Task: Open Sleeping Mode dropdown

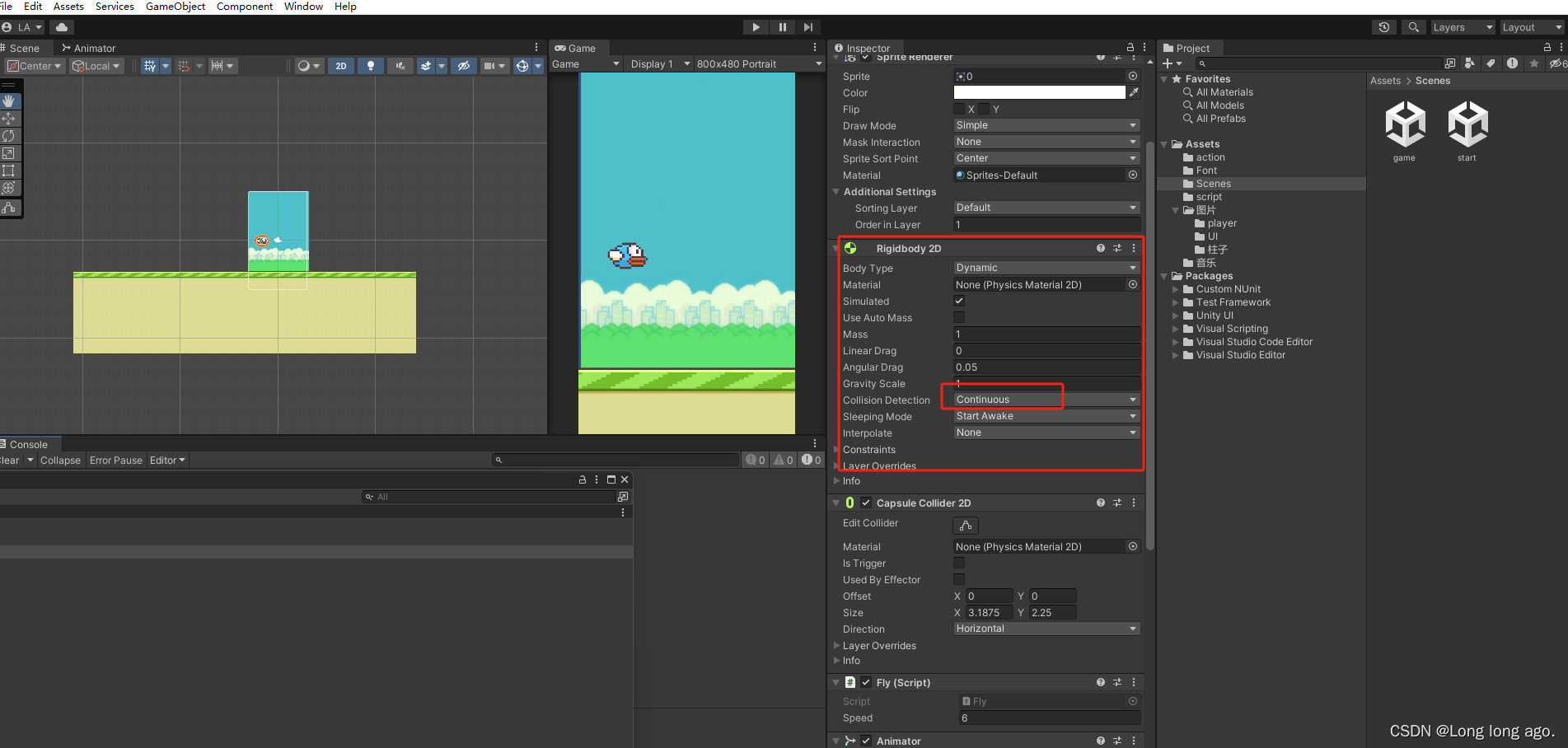Action: tap(1046, 416)
